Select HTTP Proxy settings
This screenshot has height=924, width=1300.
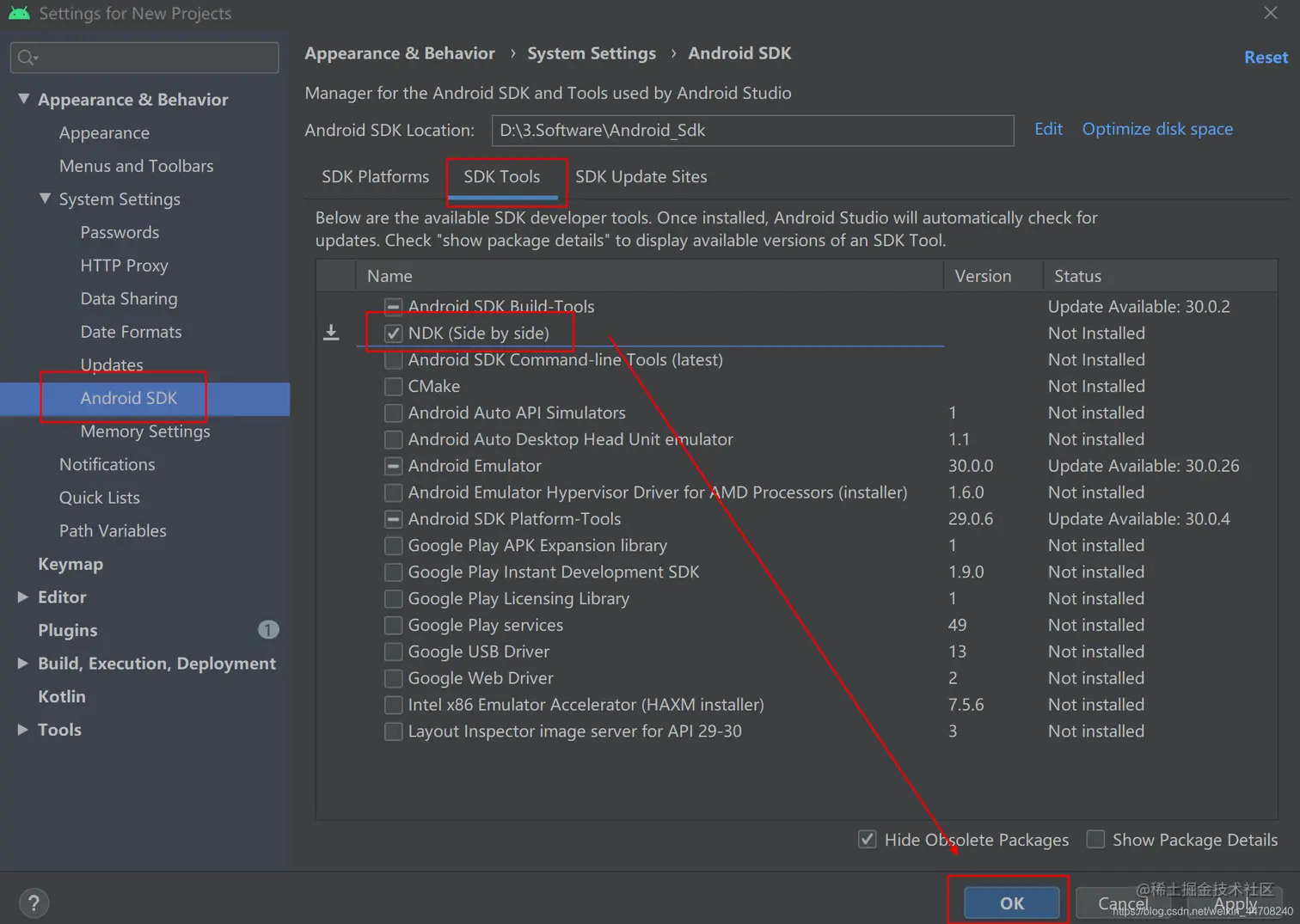click(x=124, y=266)
